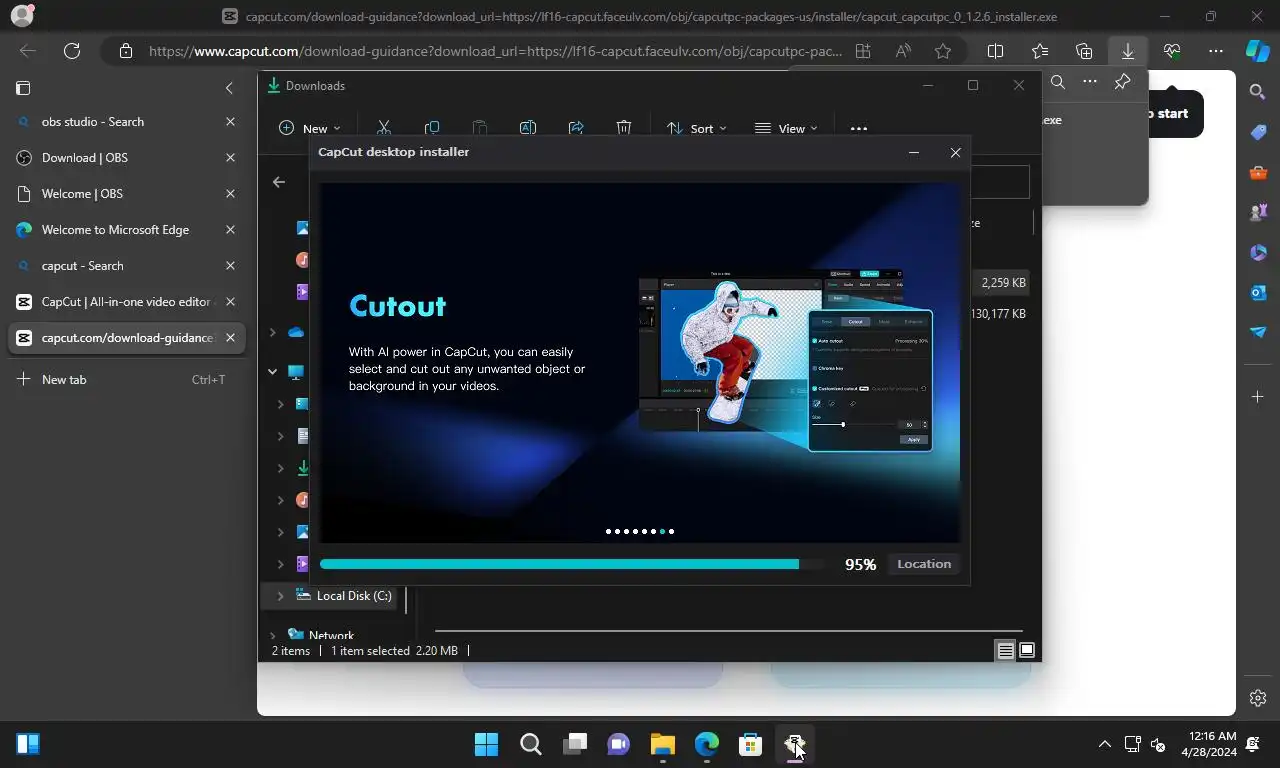Open the Sort dropdown in Explorer

697,128
